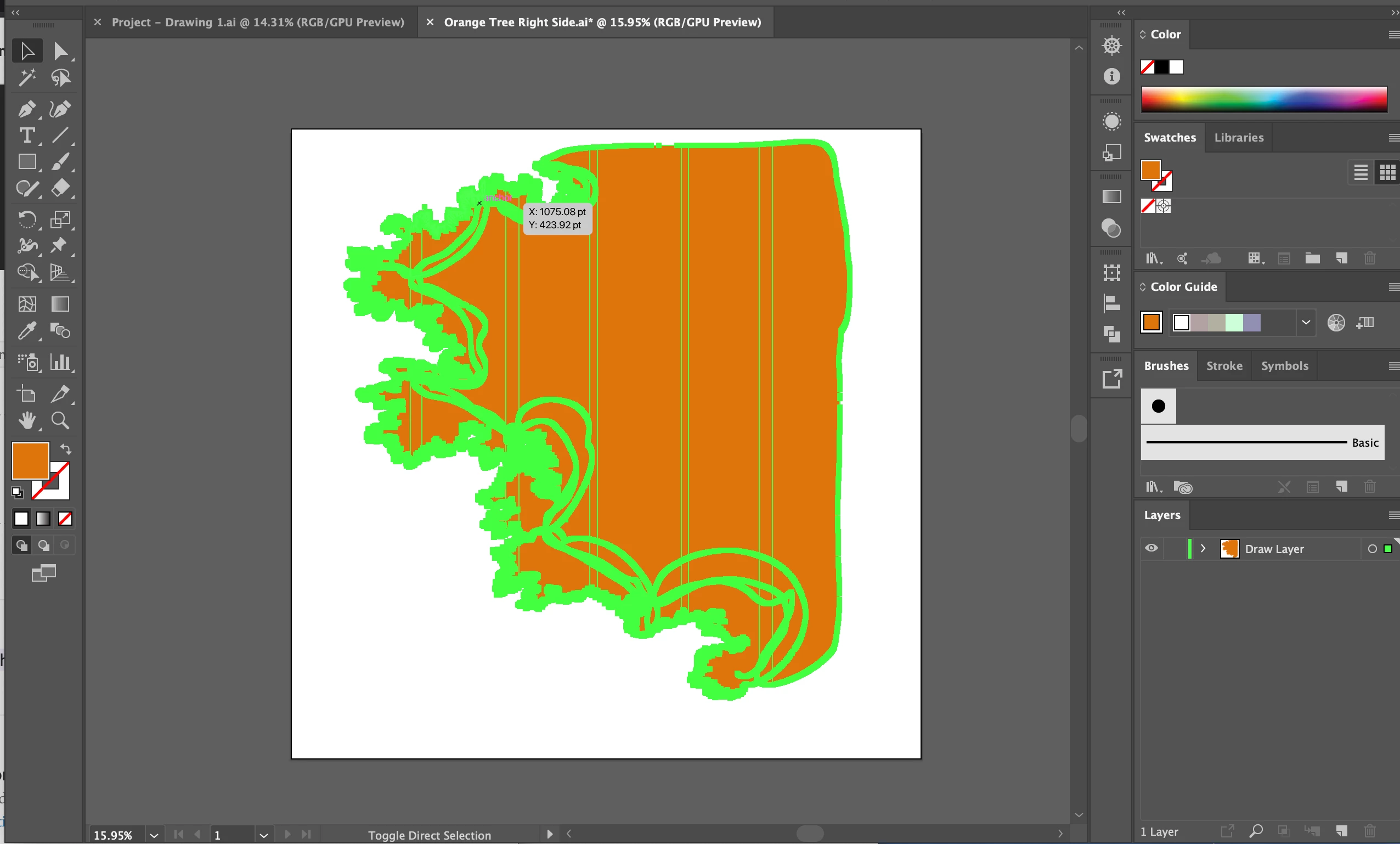Pick the Eyedropper tool
The width and height of the screenshot is (1400, 844).
point(26,331)
